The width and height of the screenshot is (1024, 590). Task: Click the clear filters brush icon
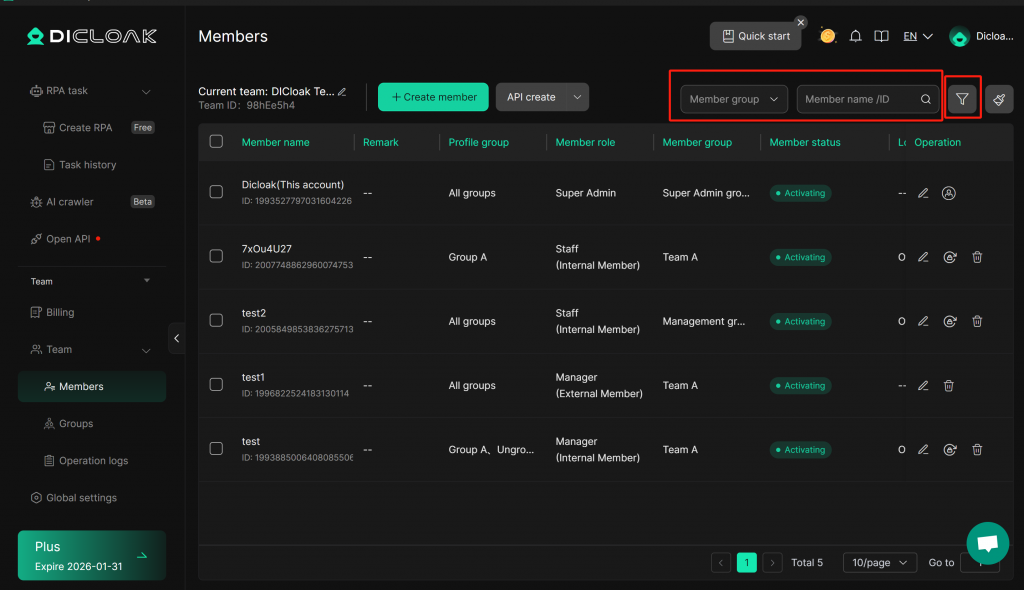(x=999, y=99)
